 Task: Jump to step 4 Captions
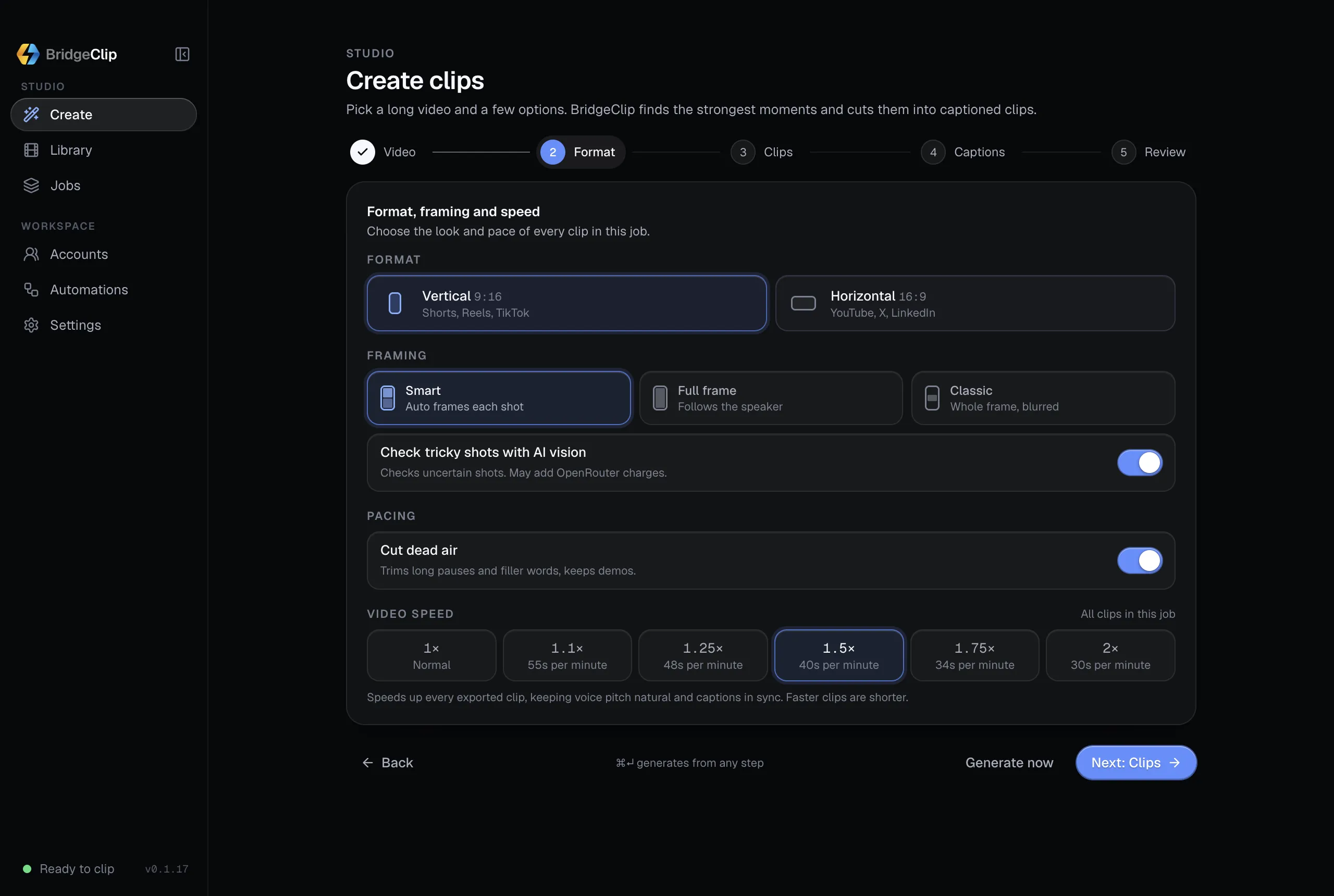click(963, 152)
